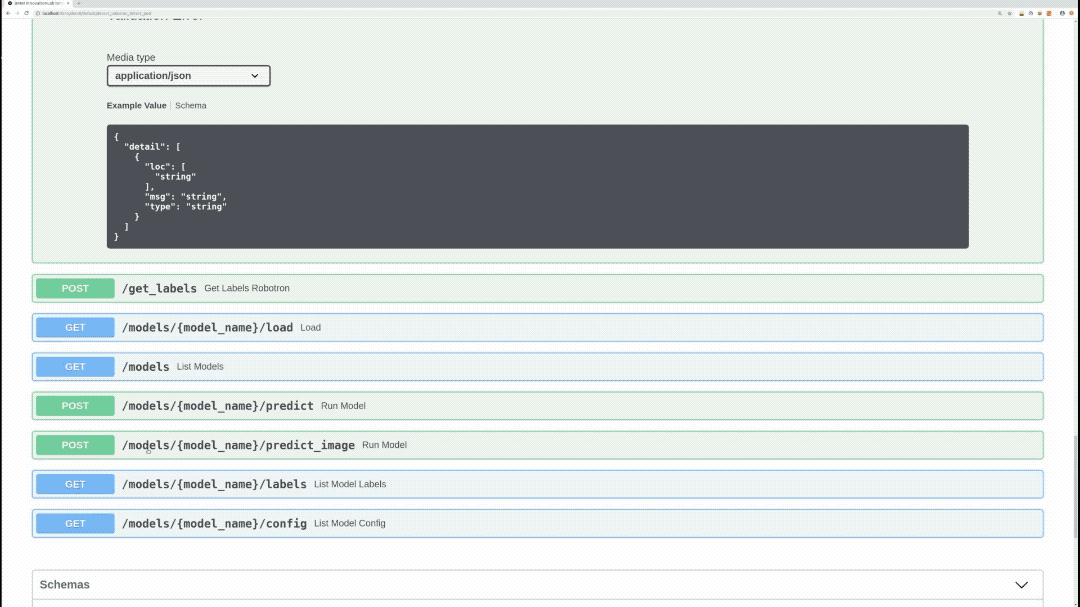Viewport: 1080px width, 607px height.
Task: Click the GET badge of List Model Labels
Action: tap(75, 484)
